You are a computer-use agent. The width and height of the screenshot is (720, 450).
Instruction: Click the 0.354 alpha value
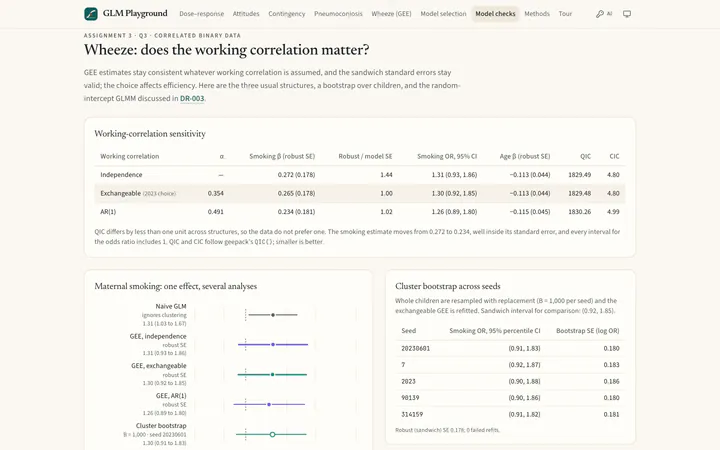215,193
